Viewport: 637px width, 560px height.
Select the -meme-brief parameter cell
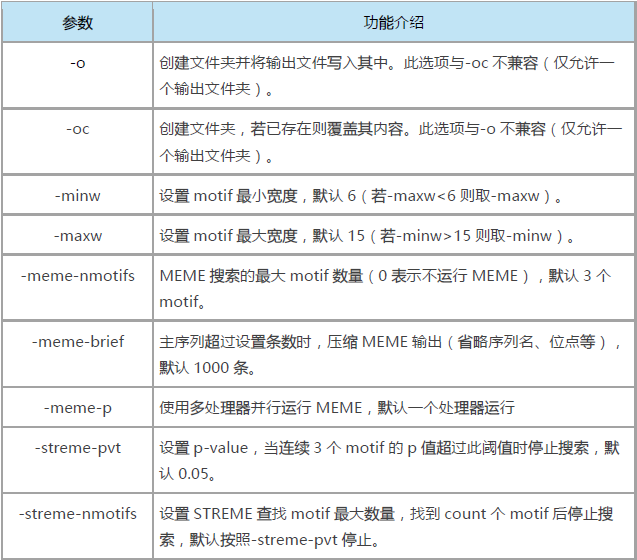pyautogui.click(x=77, y=342)
